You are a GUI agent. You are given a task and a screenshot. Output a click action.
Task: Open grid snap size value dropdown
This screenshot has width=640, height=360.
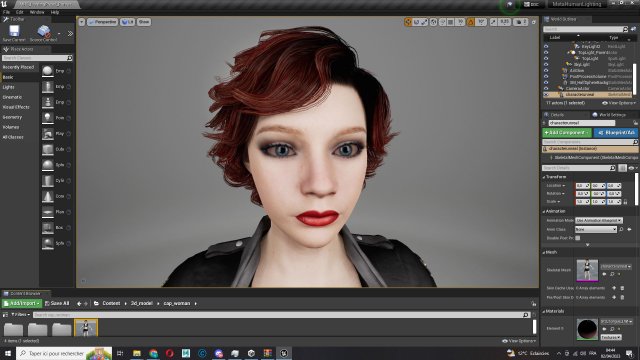click(x=460, y=22)
